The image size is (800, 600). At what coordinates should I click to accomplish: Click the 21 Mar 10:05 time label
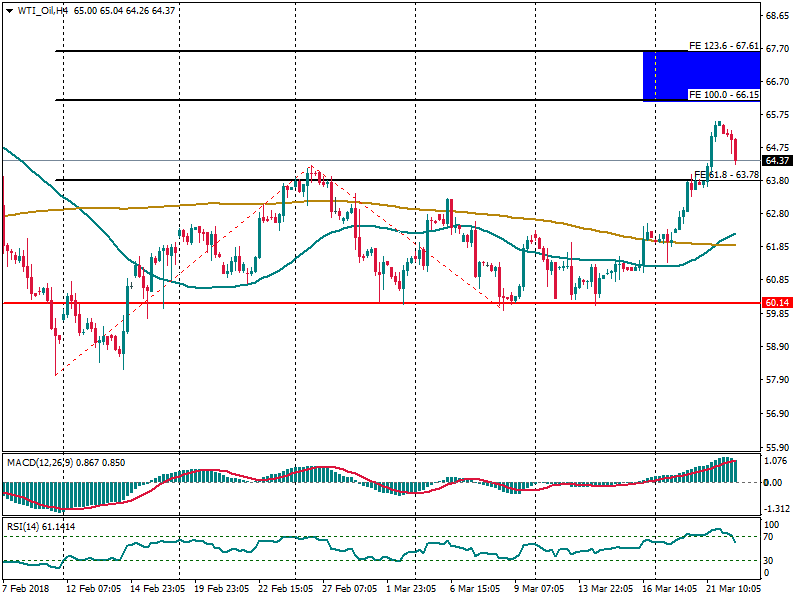(732, 591)
